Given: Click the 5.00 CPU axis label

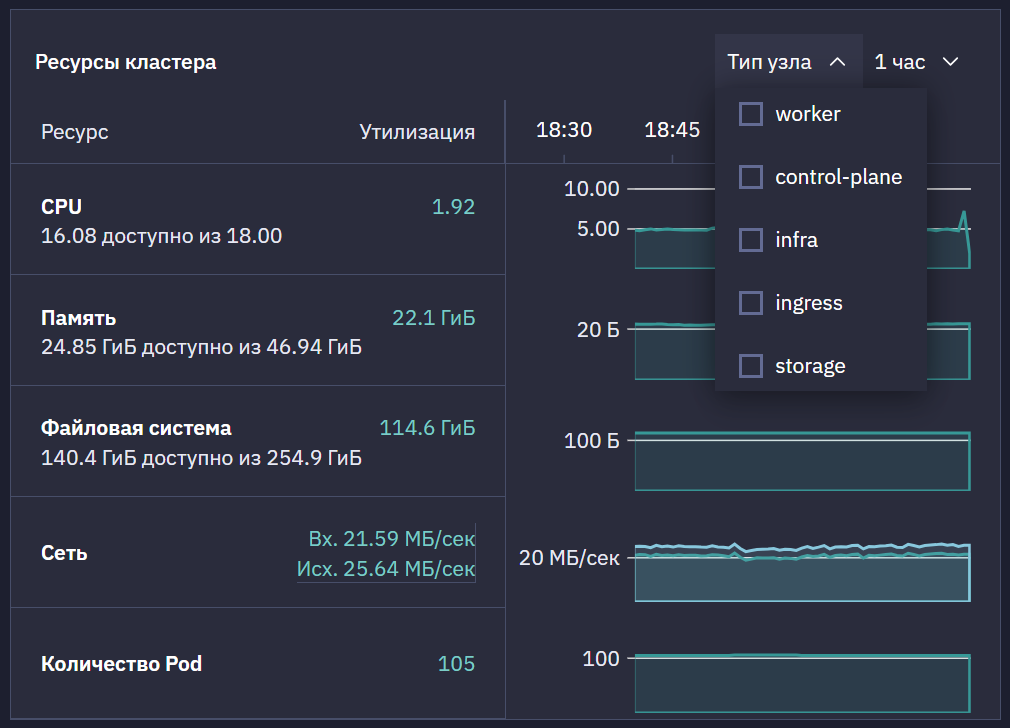Looking at the screenshot, I should point(598,229).
